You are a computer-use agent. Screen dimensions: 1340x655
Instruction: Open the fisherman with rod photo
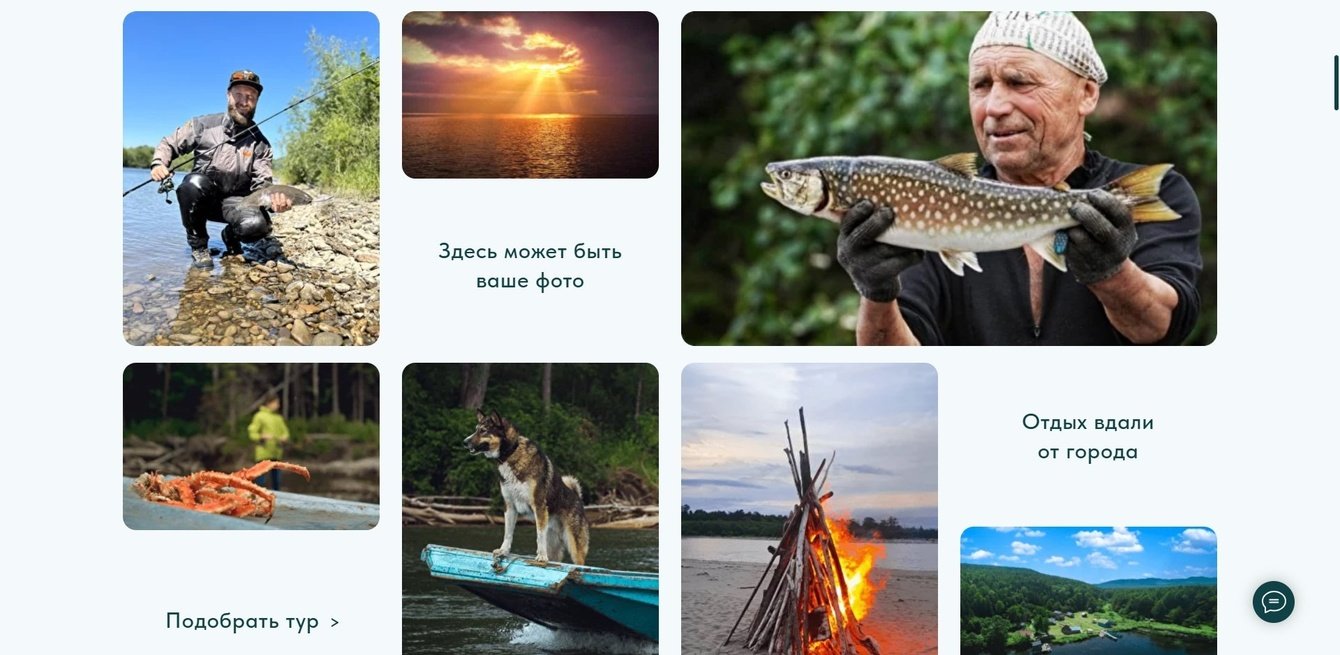251,178
